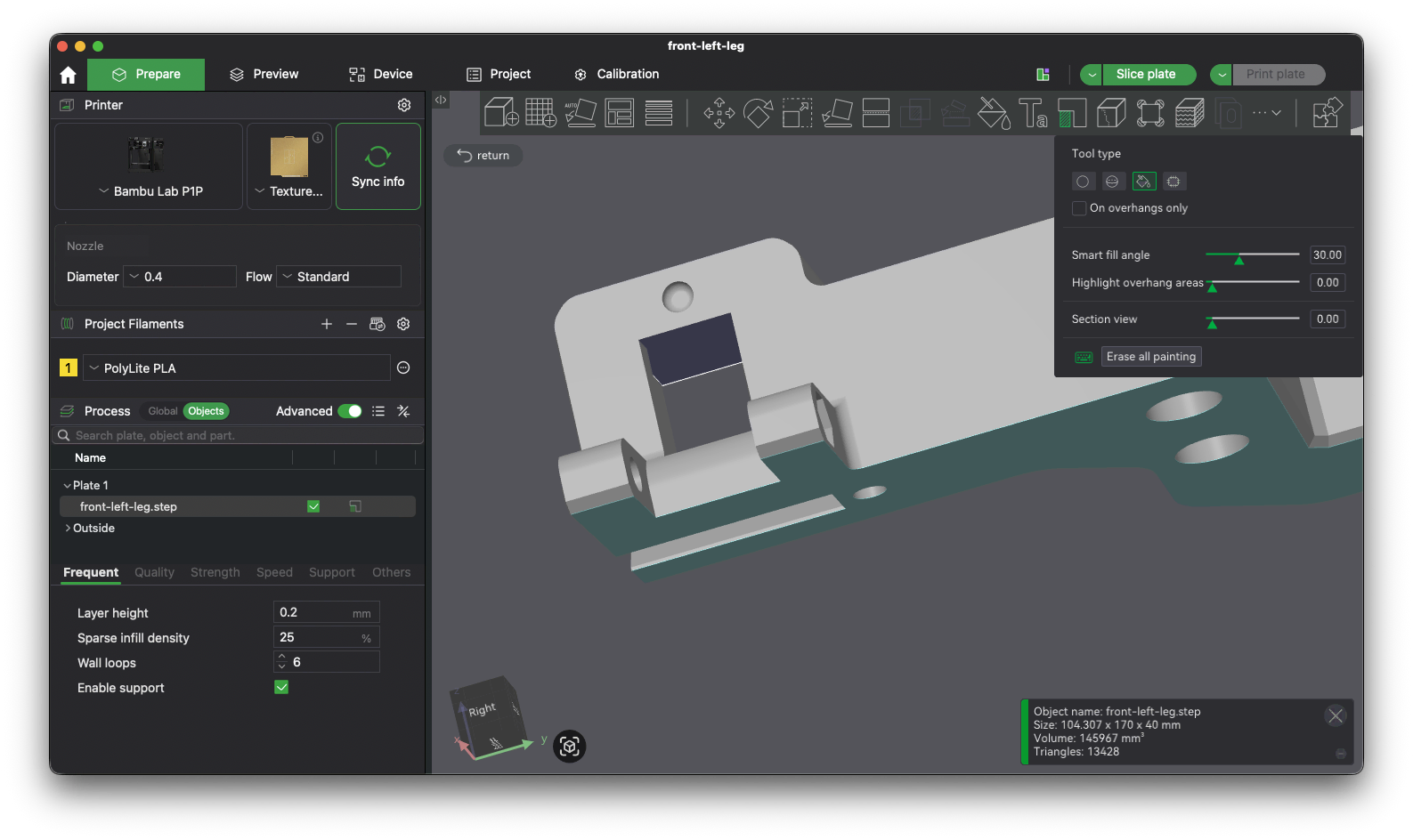
Task: Expand the Outside tree item
Action: tap(68, 529)
